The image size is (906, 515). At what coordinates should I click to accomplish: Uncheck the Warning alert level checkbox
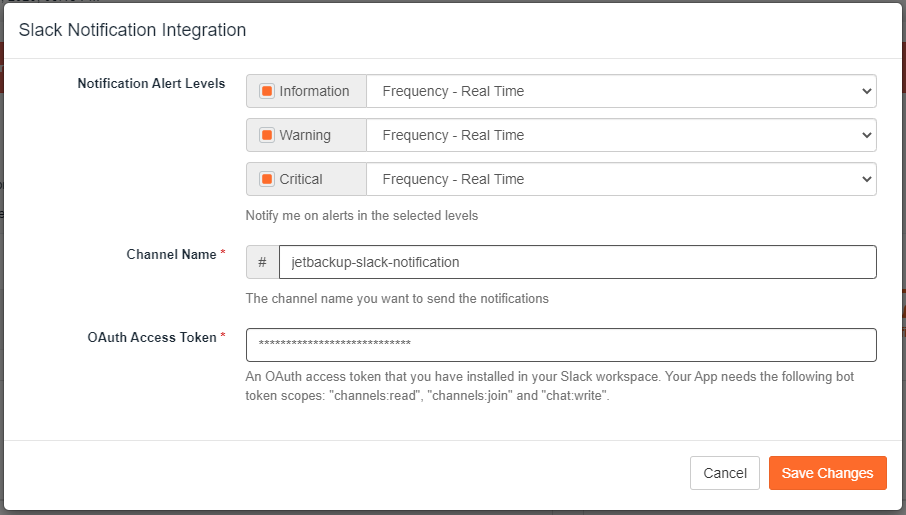pyautogui.click(x=266, y=135)
